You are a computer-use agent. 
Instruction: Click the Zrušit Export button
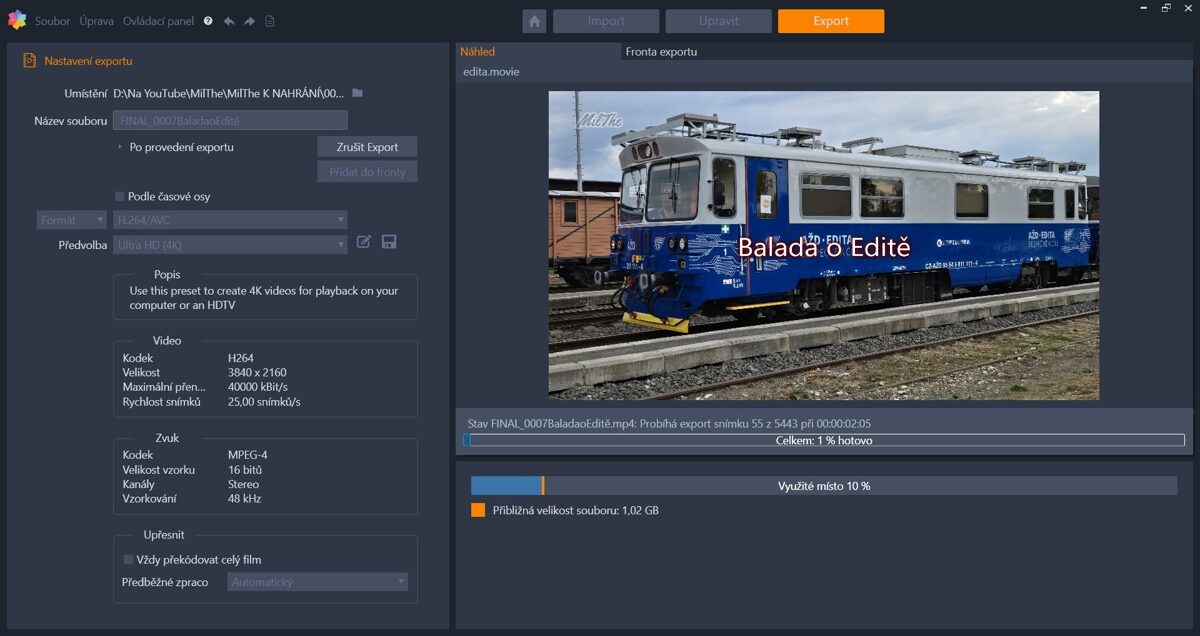point(366,146)
